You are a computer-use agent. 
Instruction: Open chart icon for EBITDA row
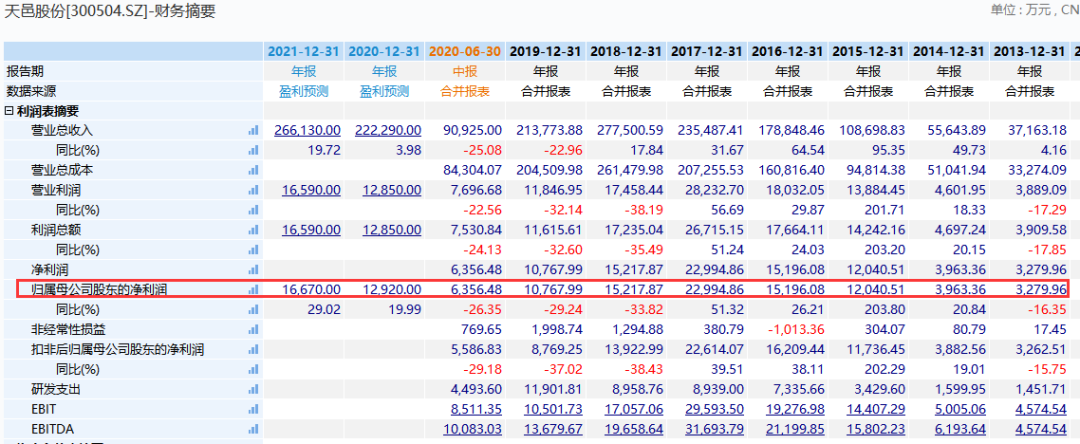tap(253, 430)
